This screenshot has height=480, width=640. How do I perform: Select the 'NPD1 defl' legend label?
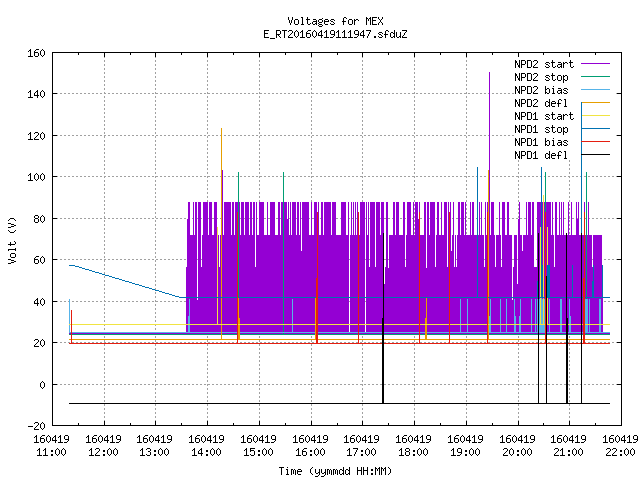click(541, 156)
